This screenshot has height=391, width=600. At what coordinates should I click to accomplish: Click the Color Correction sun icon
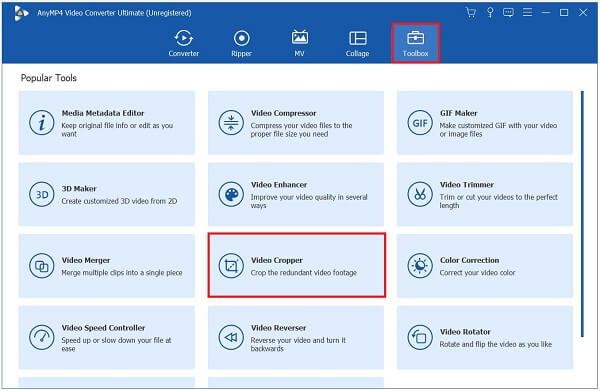coord(420,266)
